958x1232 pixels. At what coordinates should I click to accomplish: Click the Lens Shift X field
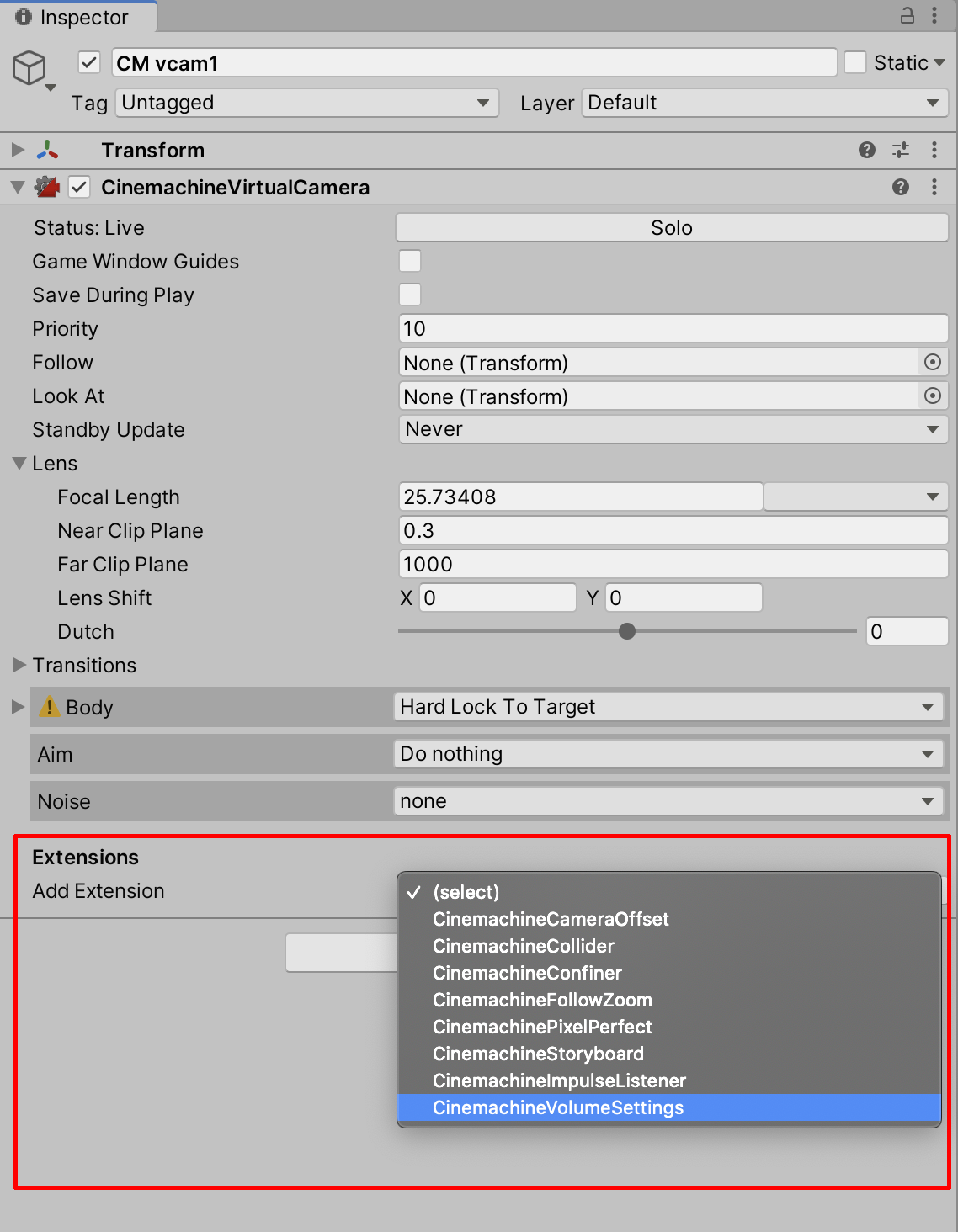click(498, 597)
